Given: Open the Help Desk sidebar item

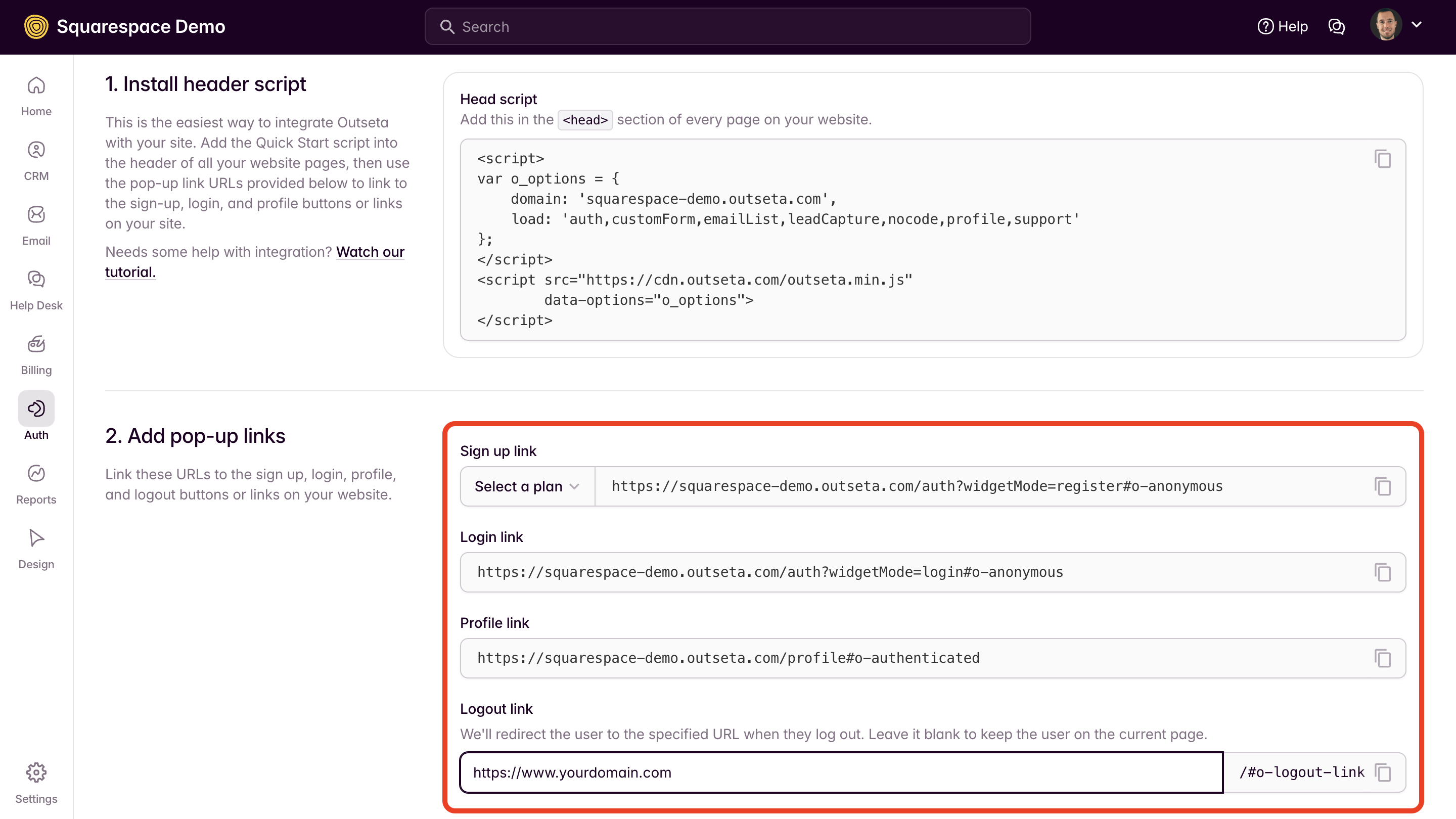Looking at the screenshot, I should (x=36, y=290).
